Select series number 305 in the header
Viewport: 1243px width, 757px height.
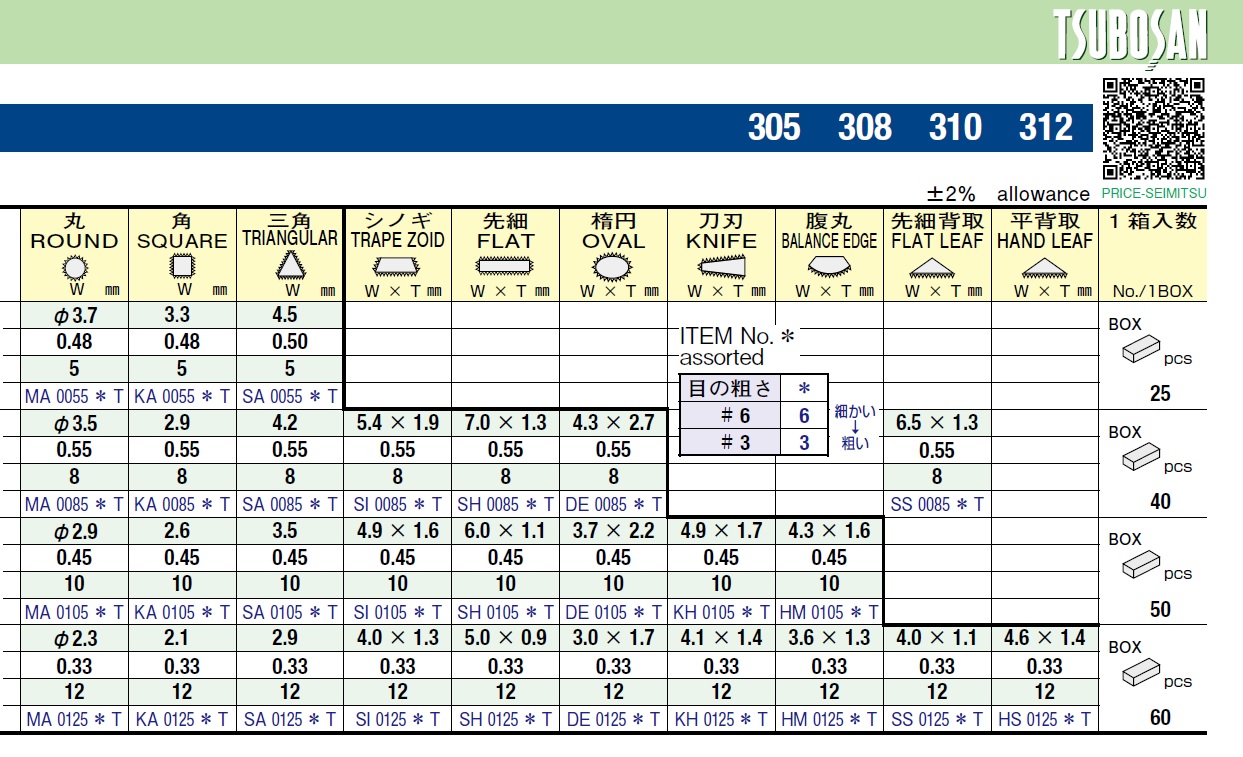pos(774,128)
